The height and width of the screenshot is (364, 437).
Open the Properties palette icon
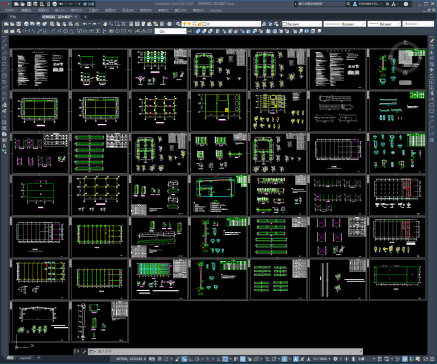pyautogui.click(x=131, y=24)
